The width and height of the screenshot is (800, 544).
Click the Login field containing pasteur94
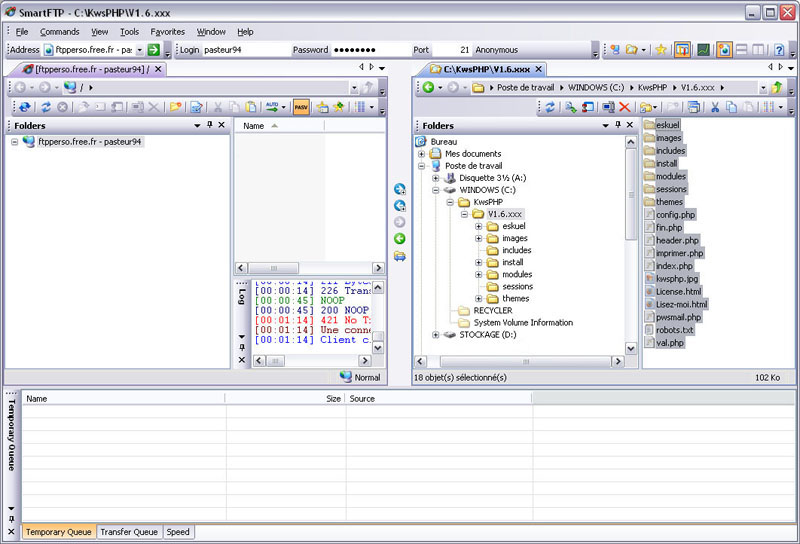tap(246, 50)
